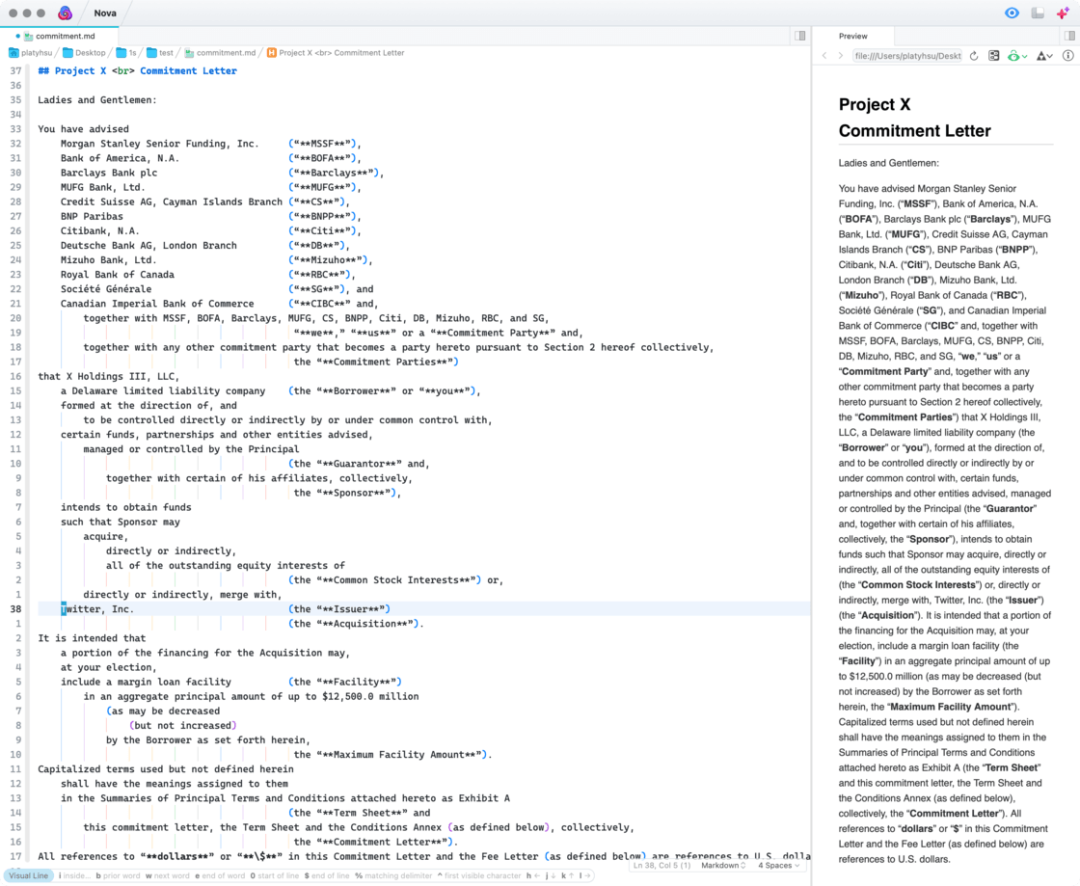Image resolution: width=1080 pixels, height=886 pixels.
Task: Click 'Project X' heading in the preview
Action: [x=874, y=105]
